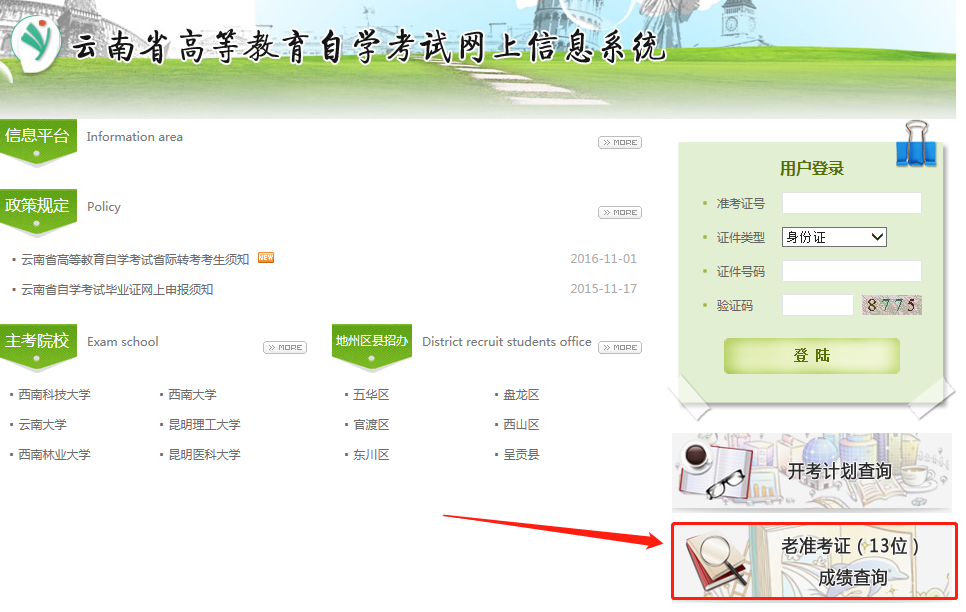Open the 五华区 district link
Screen dimensions: 966x612
point(371,394)
